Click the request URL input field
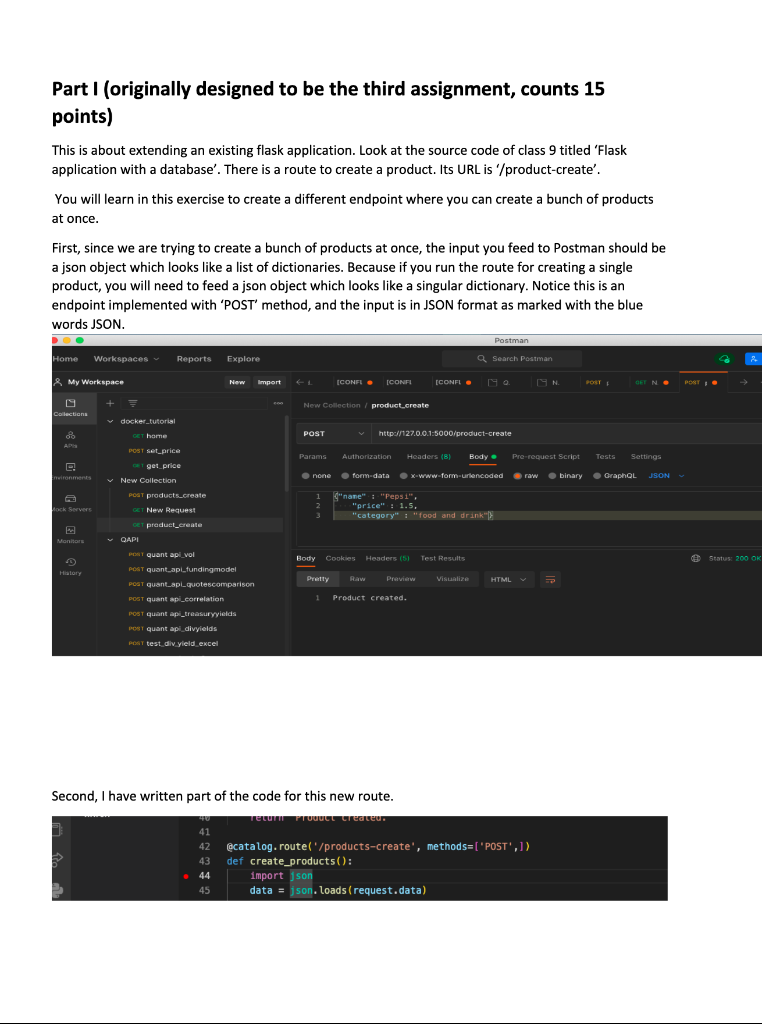The image size is (762, 1024). coord(567,434)
